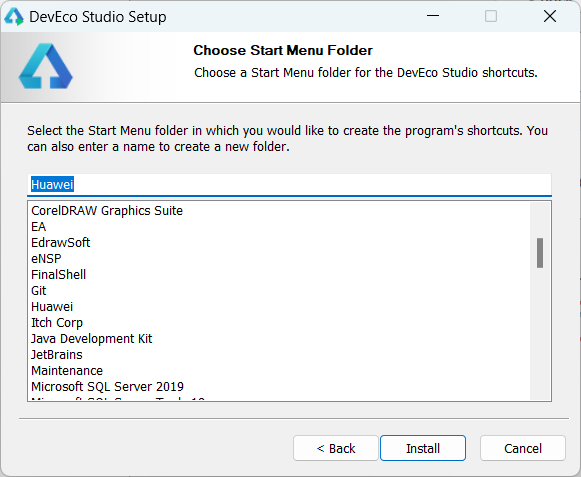The image size is (581, 477).
Task: Click the Install button
Action: click(x=423, y=448)
